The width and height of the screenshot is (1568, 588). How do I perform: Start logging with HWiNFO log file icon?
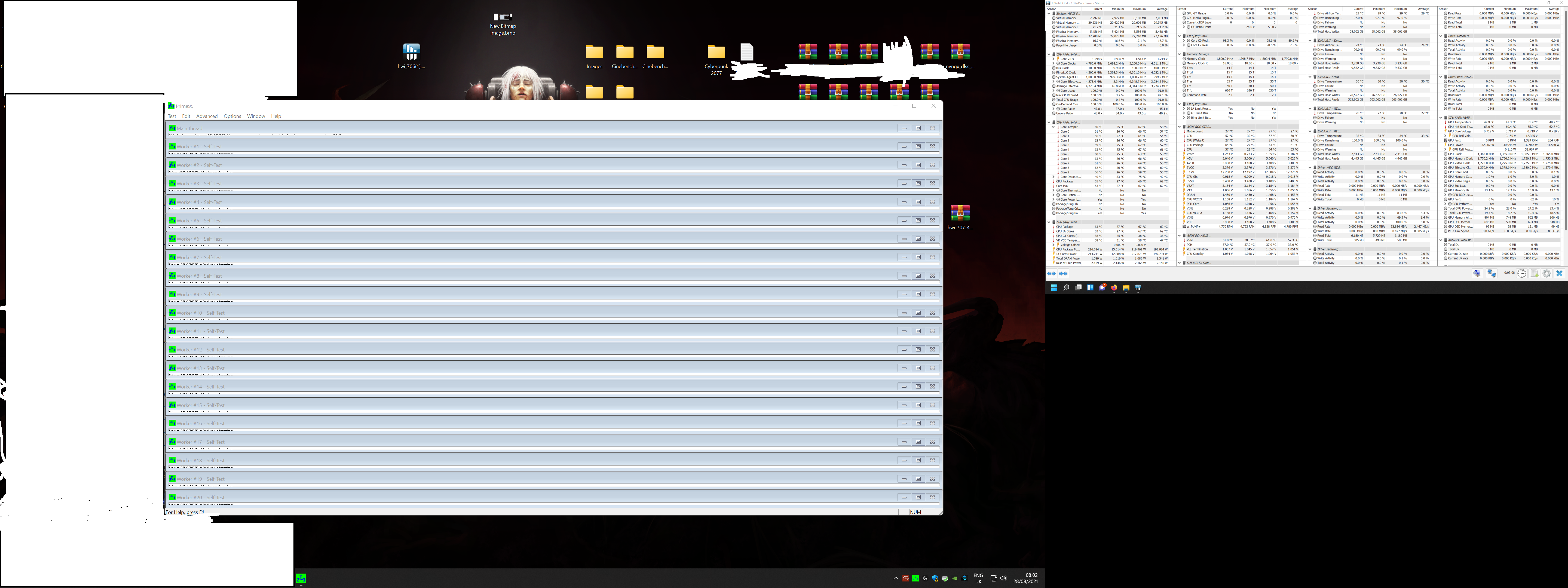pos(1535,273)
